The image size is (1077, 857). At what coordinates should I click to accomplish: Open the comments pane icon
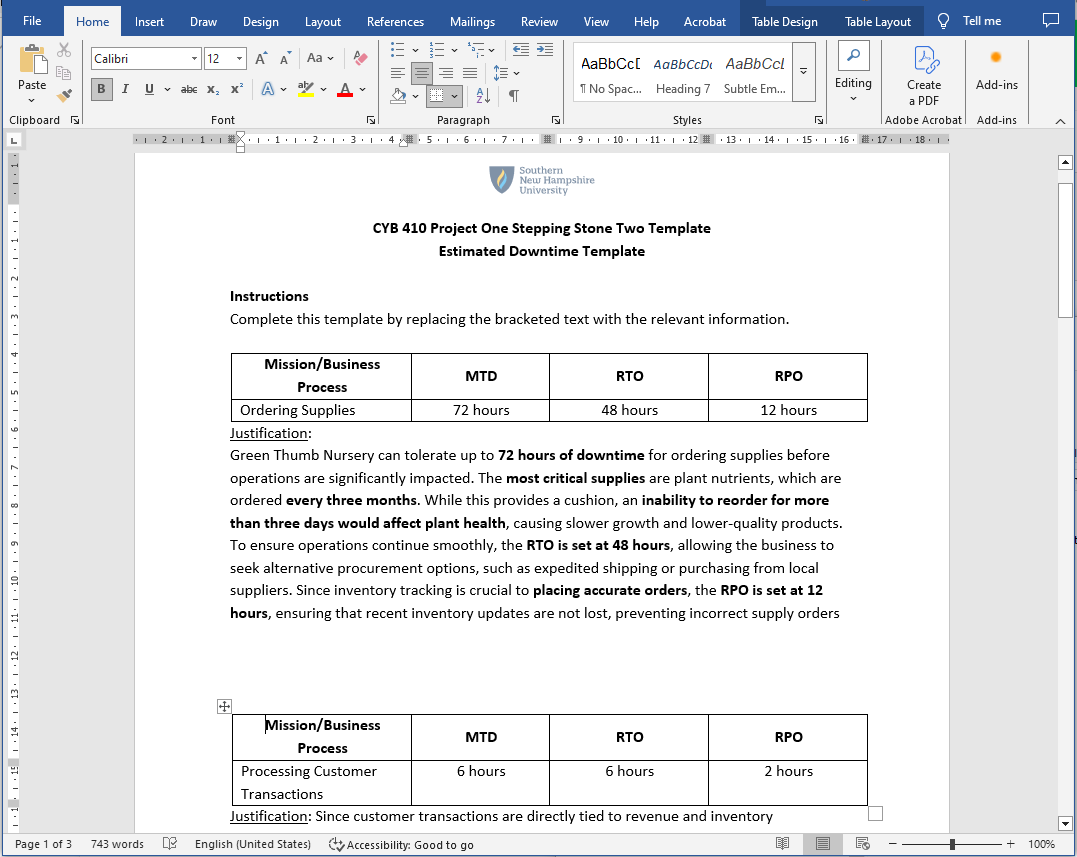coord(1050,21)
